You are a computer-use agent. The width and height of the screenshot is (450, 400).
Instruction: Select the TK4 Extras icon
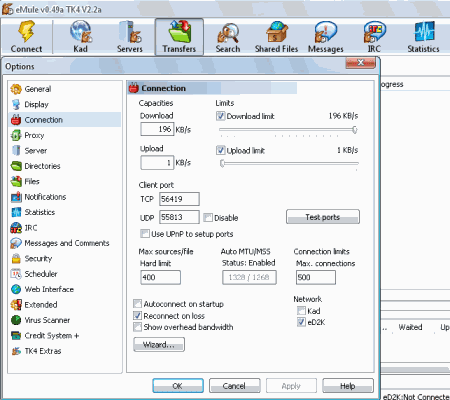click(16, 351)
